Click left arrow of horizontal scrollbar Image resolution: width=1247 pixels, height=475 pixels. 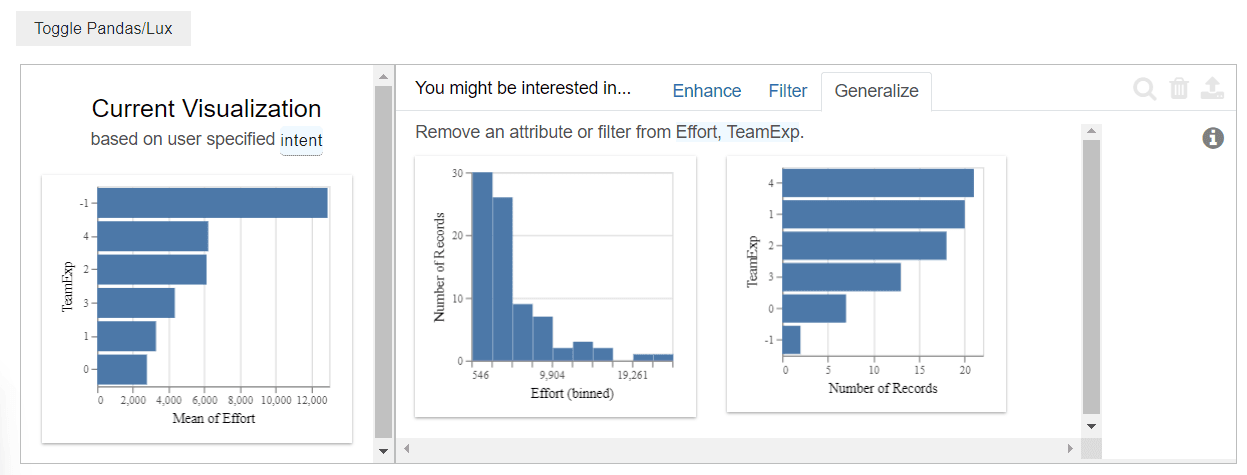pyautogui.click(x=407, y=450)
